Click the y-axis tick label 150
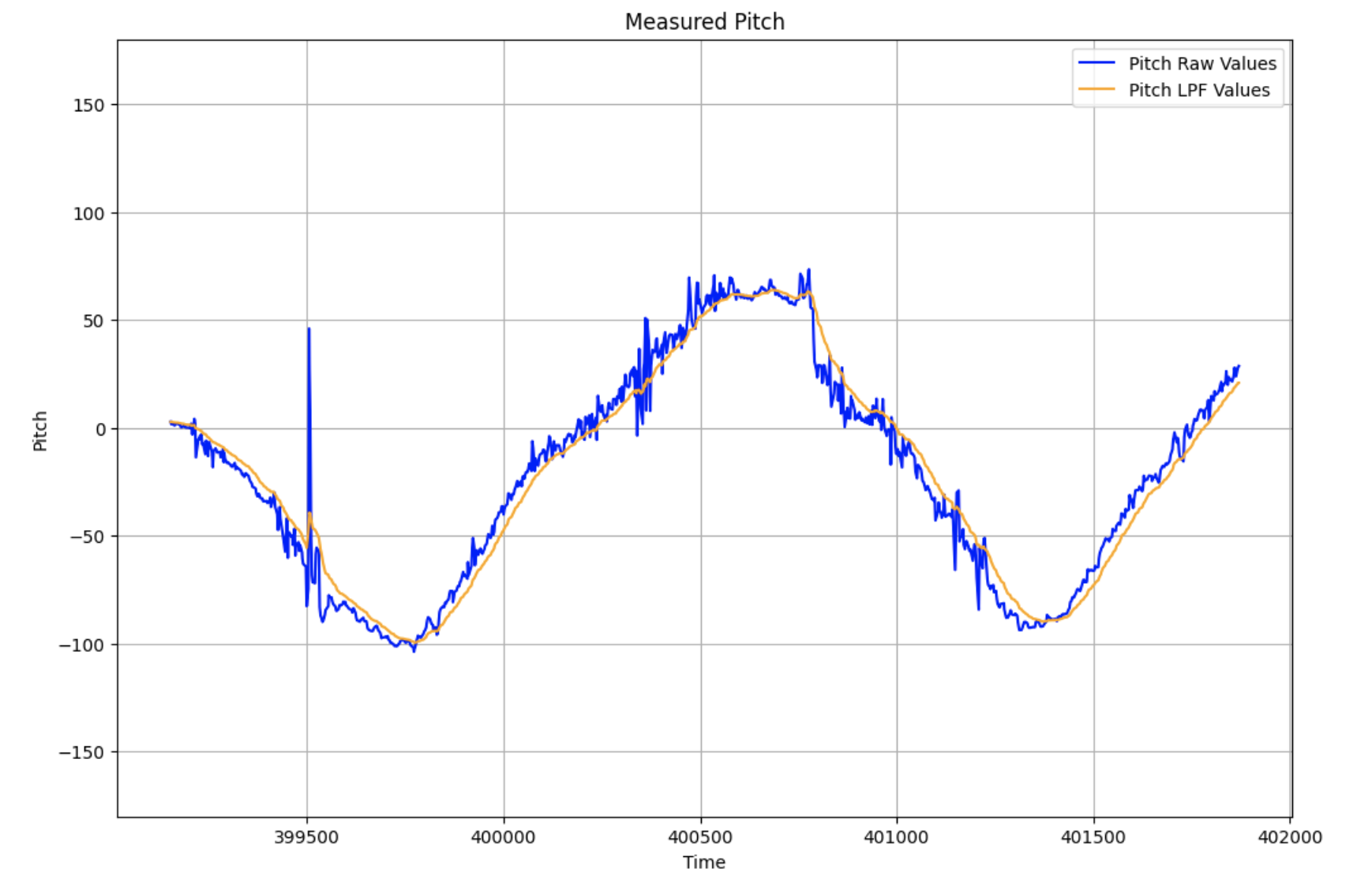The image size is (1372, 890). click(x=88, y=106)
